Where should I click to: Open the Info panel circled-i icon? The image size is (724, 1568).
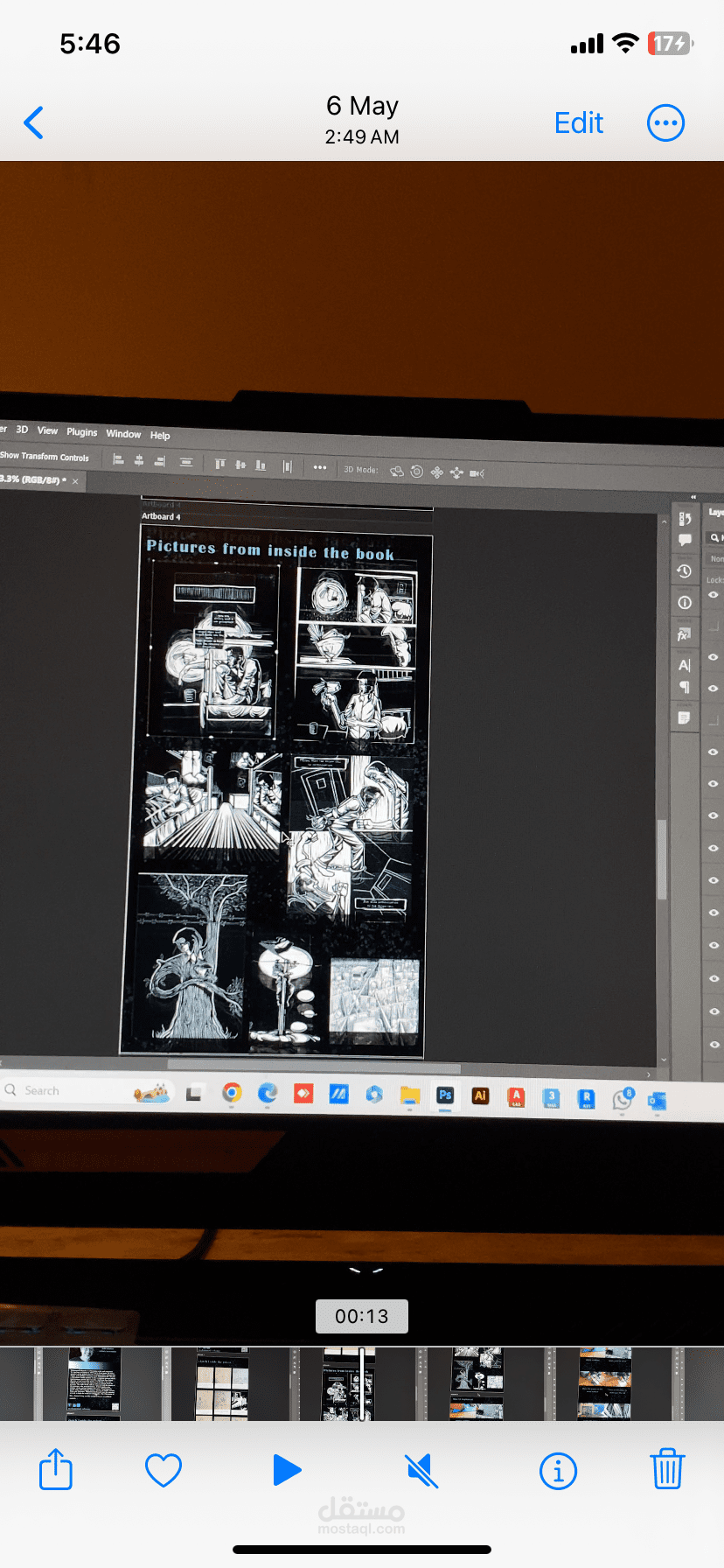tap(685, 603)
